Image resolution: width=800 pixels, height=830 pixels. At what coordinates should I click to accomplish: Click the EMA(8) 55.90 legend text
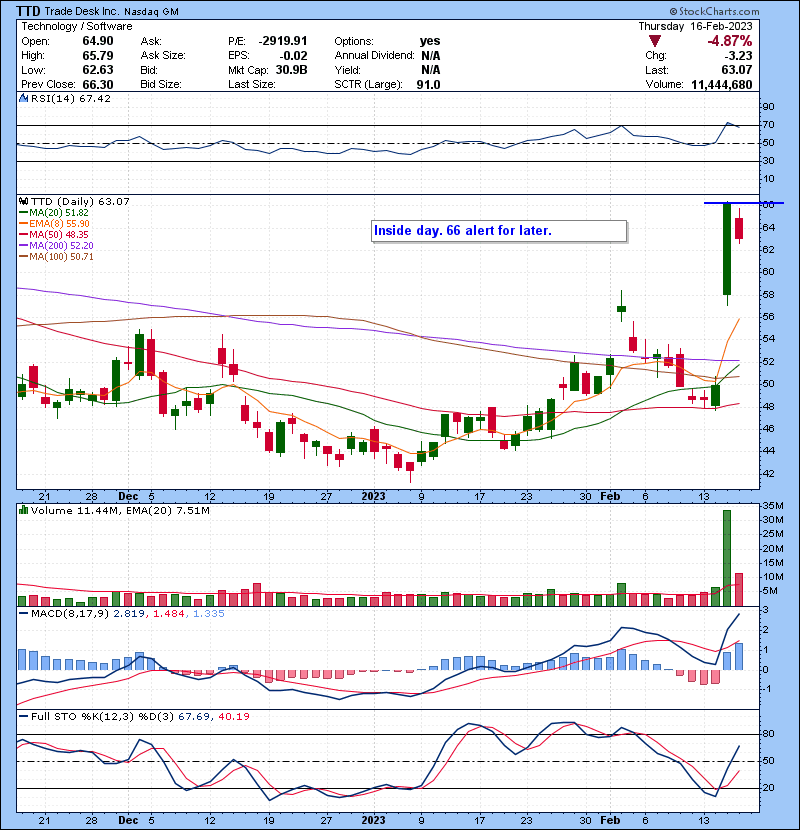59,224
